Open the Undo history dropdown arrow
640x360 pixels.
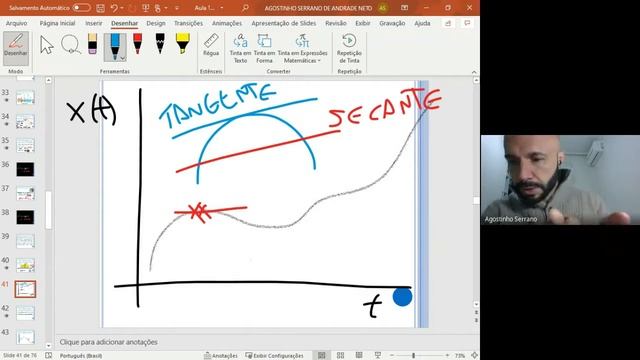pos(122,8)
